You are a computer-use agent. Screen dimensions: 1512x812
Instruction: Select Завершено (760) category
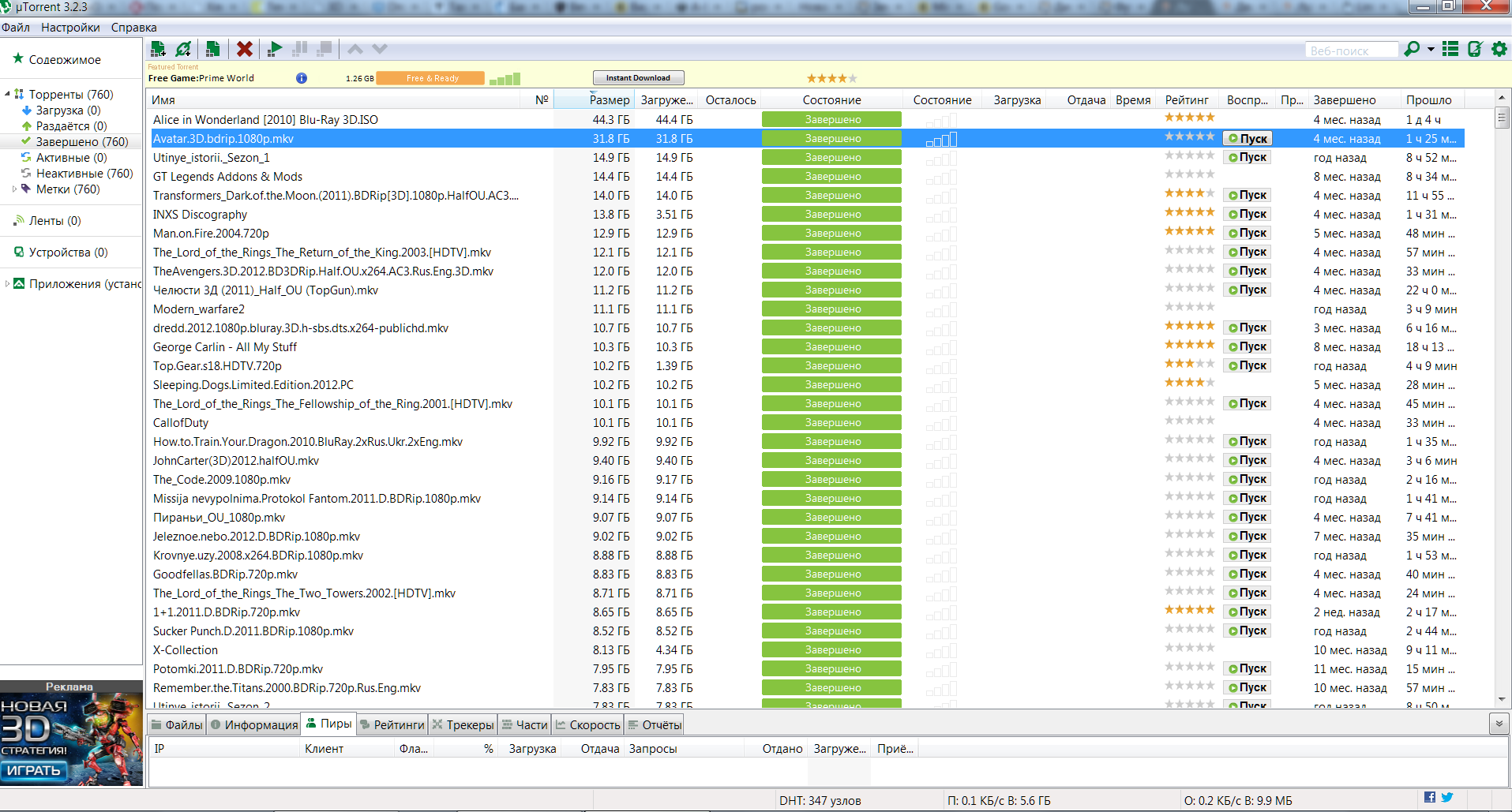pos(82,142)
